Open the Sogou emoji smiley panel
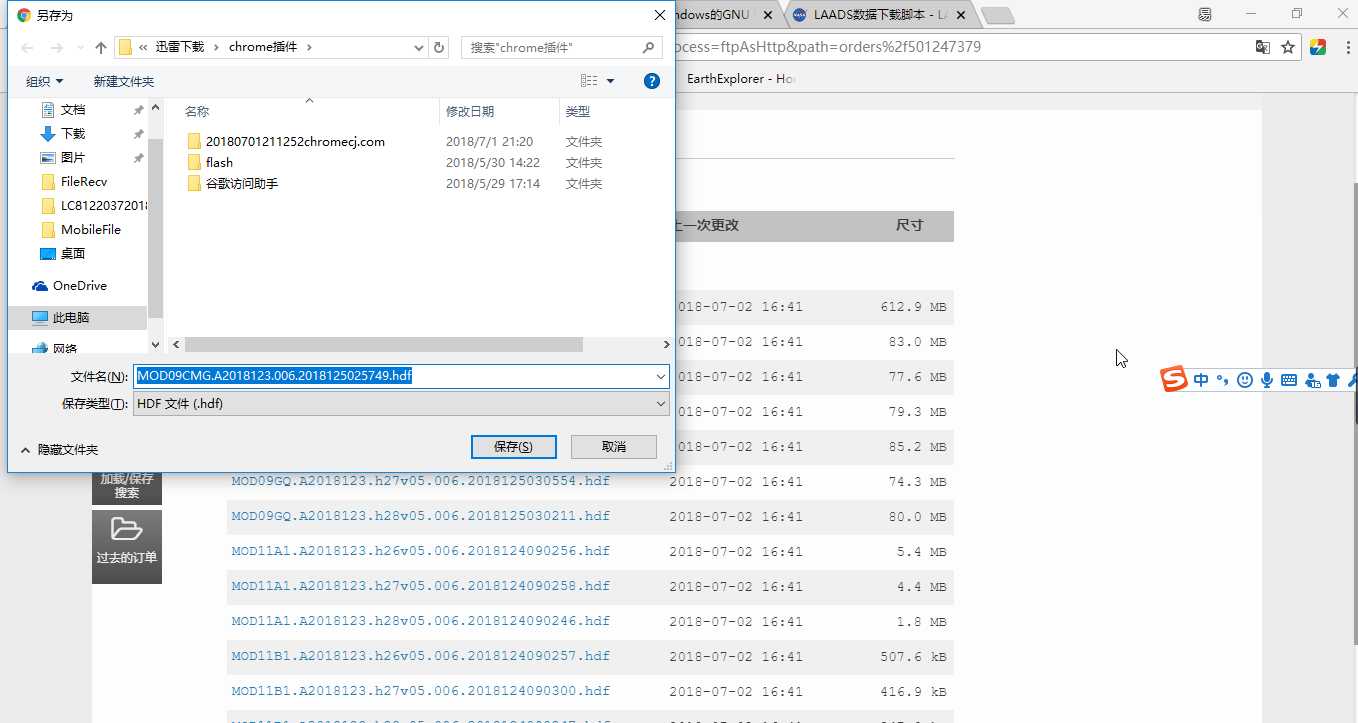Screen dimensions: 1358x723 (x=1245, y=380)
